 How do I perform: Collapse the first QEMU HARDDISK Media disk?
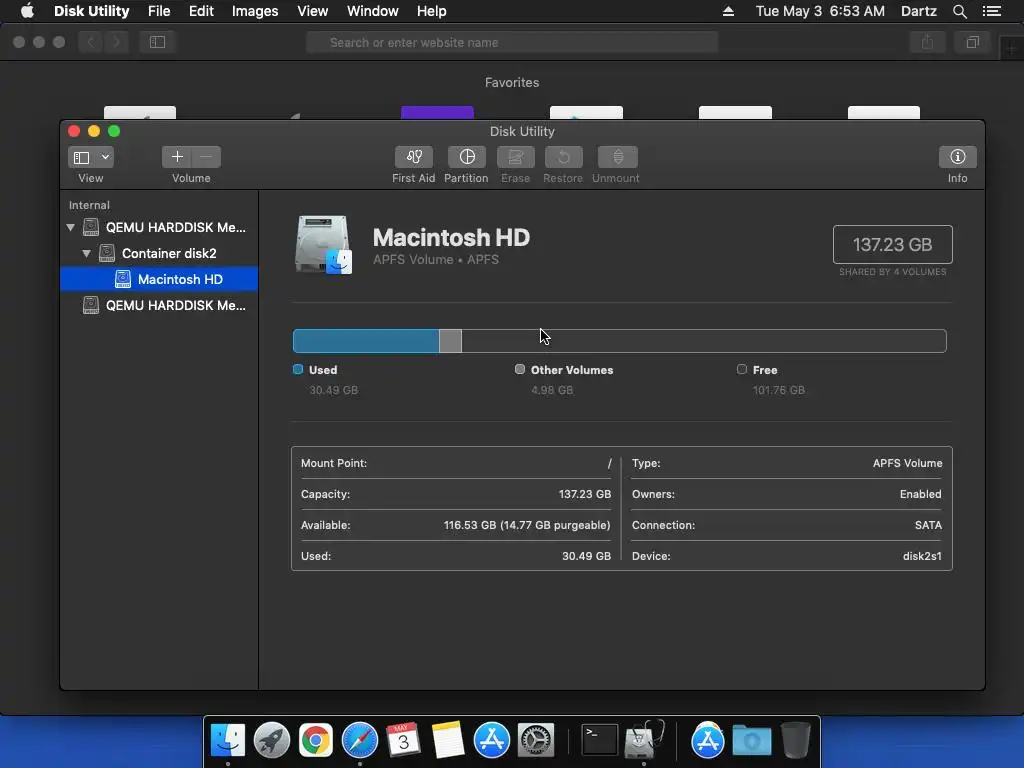[71, 227]
